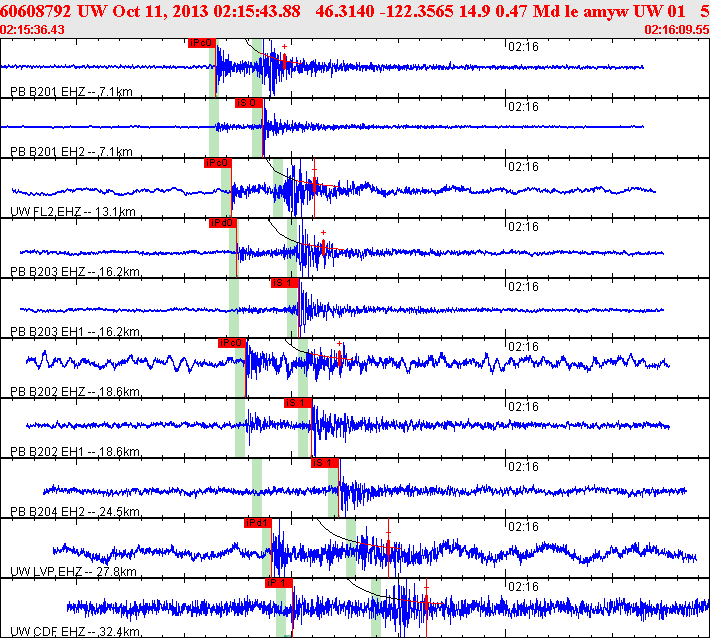The height and width of the screenshot is (638, 710).
Task: Click the iPc0 pick flag on FL2 EHZ
Action: point(217,163)
